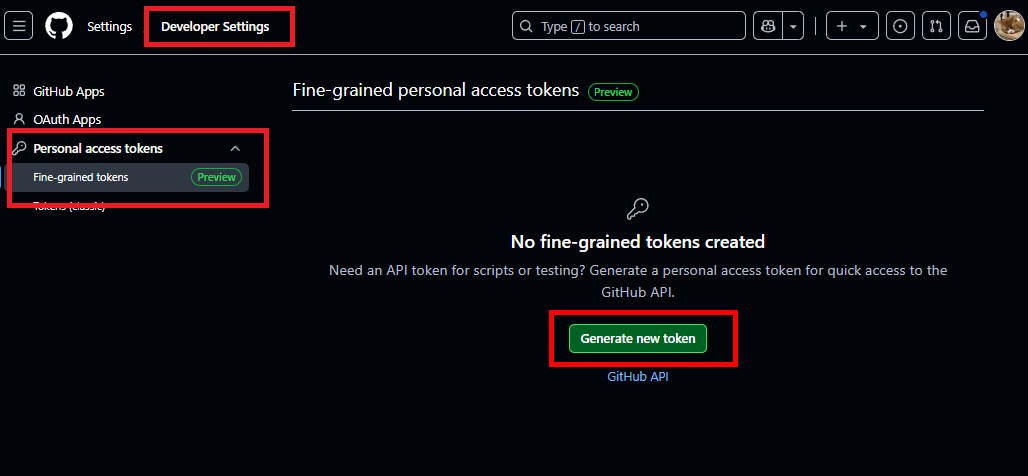Collapse the Personal access tokens section
1028x476 pixels.
[235, 149]
